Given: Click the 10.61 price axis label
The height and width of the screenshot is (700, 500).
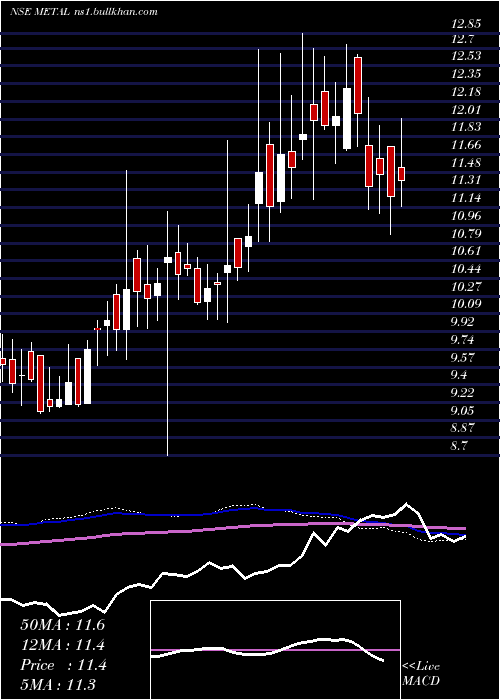Looking at the screenshot, I should (467, 251).
